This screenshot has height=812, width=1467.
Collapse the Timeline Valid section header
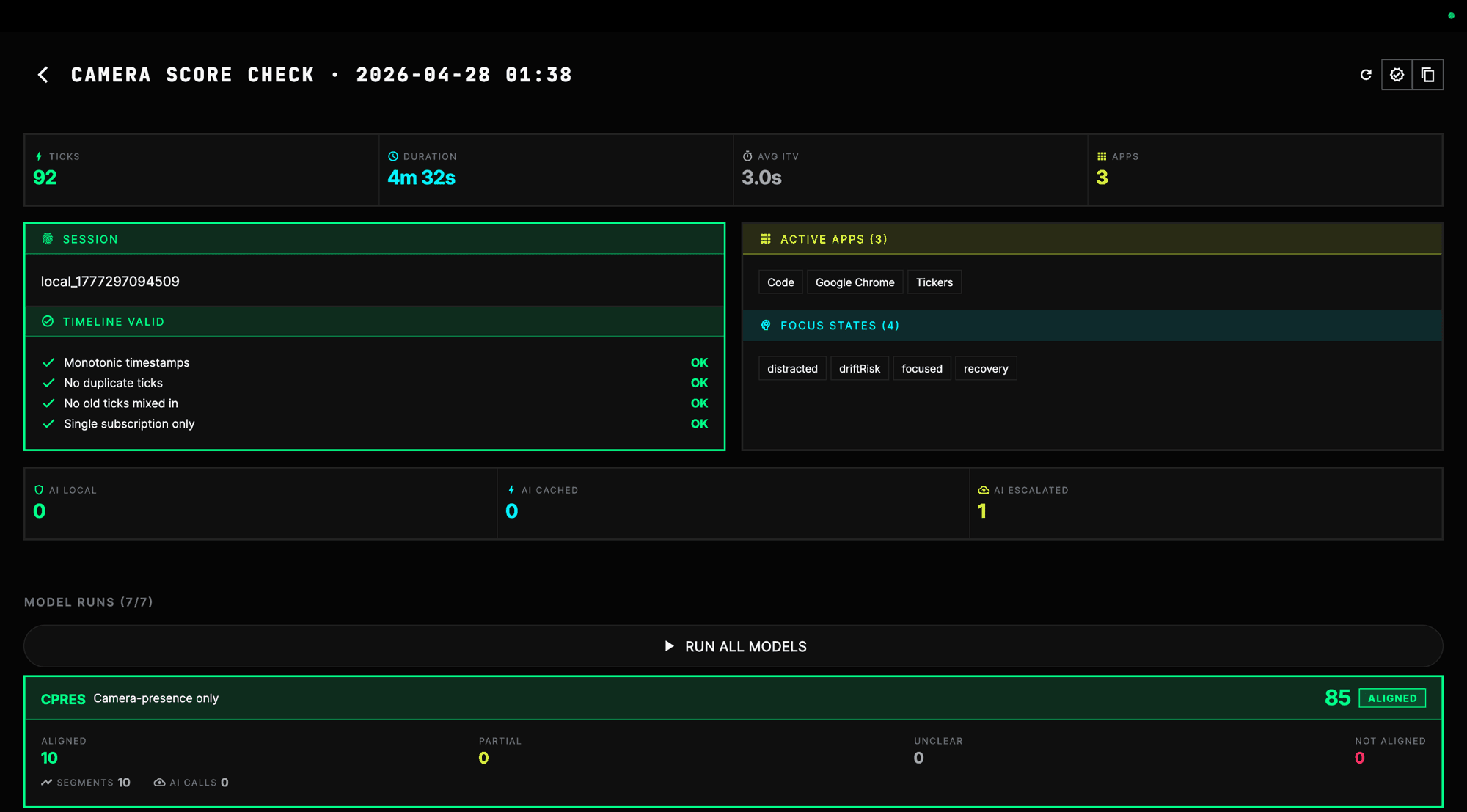pyautogui.click(x=375, y=321)
